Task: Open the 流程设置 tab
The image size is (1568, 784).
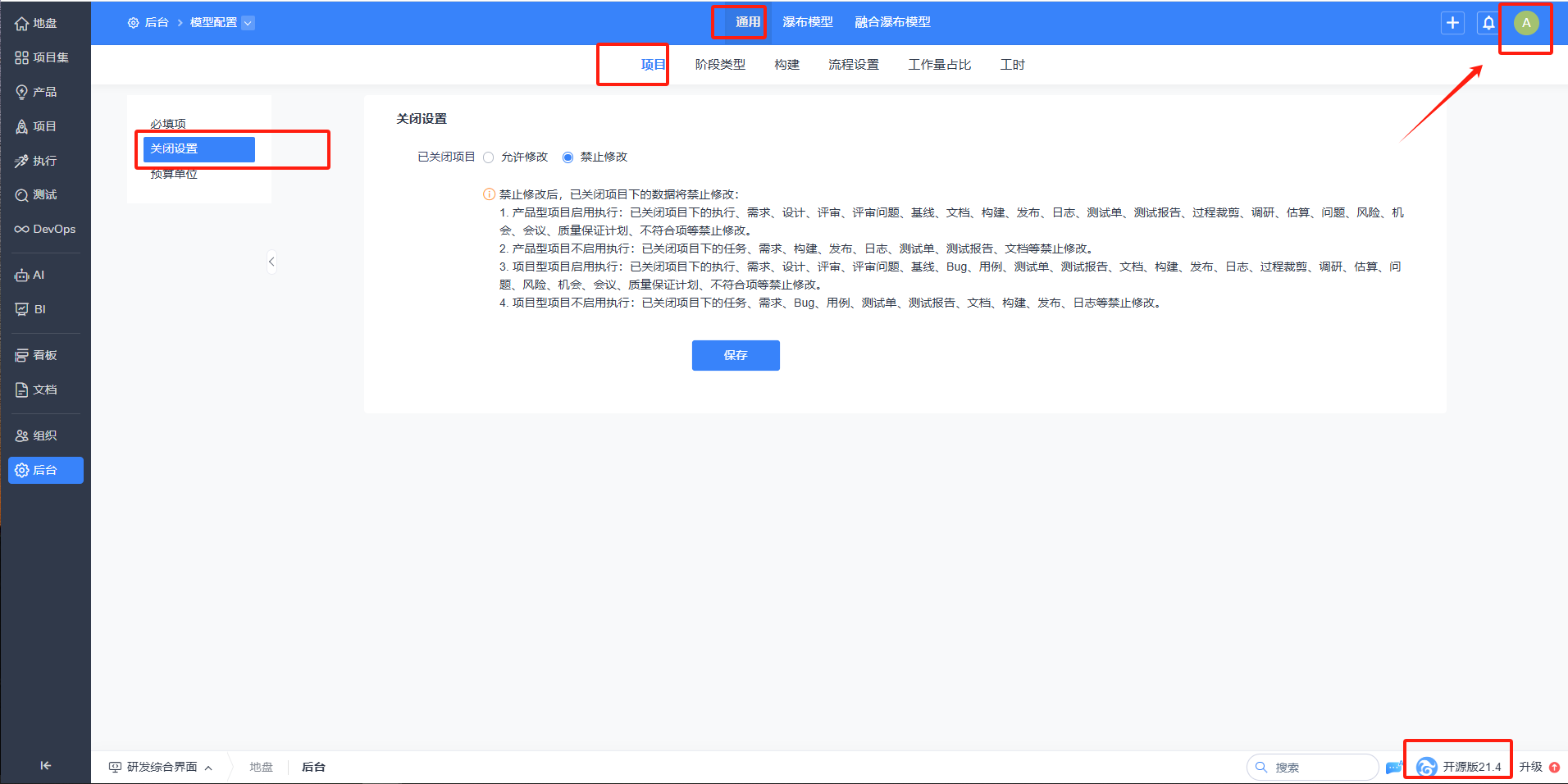Action: (x=853, y=65)
